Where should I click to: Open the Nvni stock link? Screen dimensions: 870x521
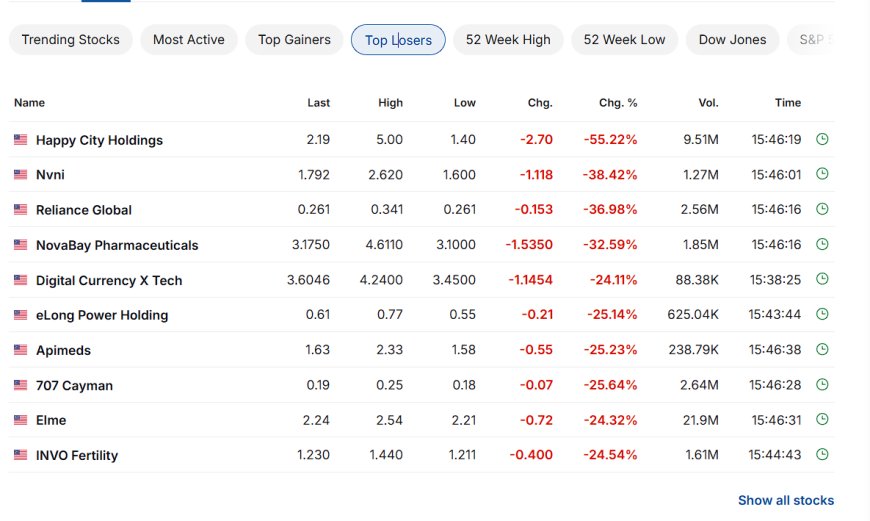[x=50, y=175]
